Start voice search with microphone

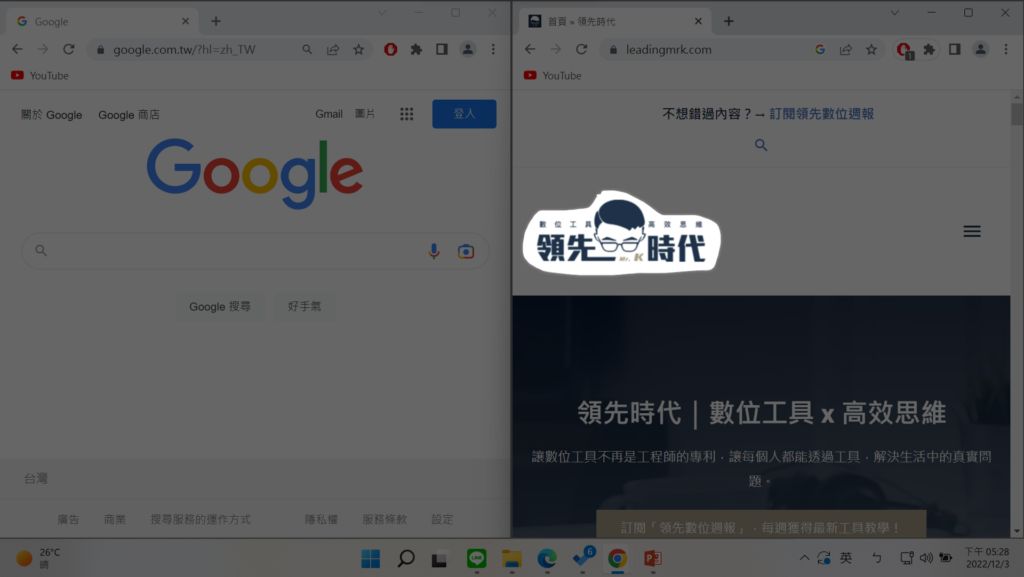[x=434, y=251]
